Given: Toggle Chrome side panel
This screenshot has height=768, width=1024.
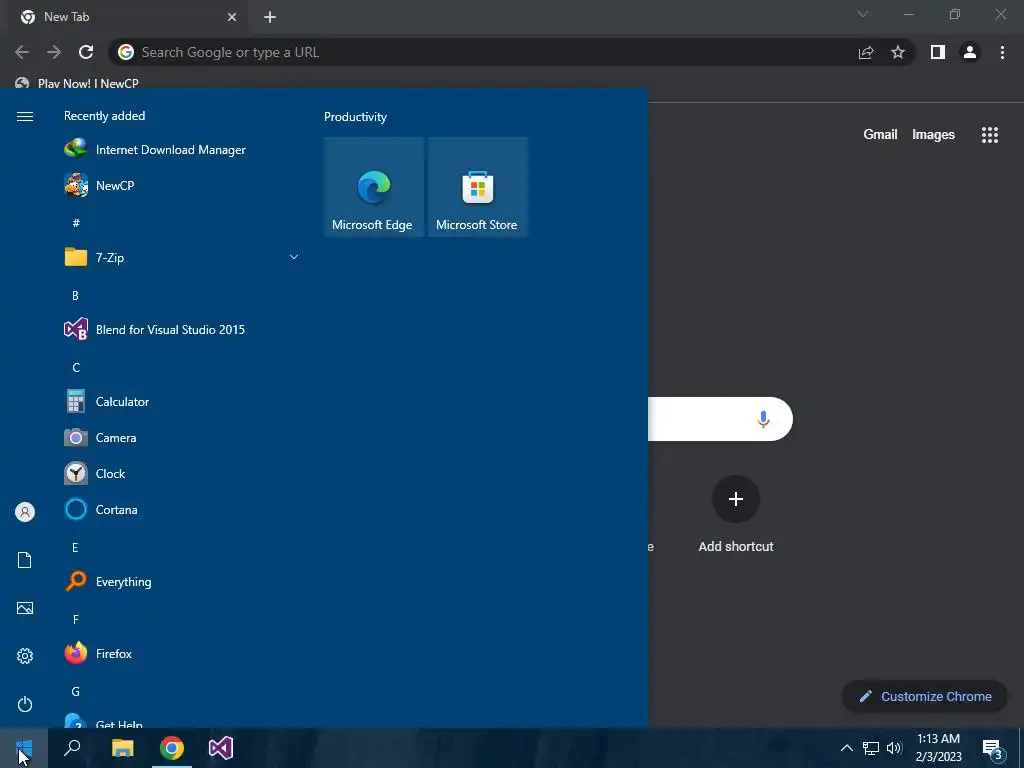Looking at the screenshot, I should point(938,52).
